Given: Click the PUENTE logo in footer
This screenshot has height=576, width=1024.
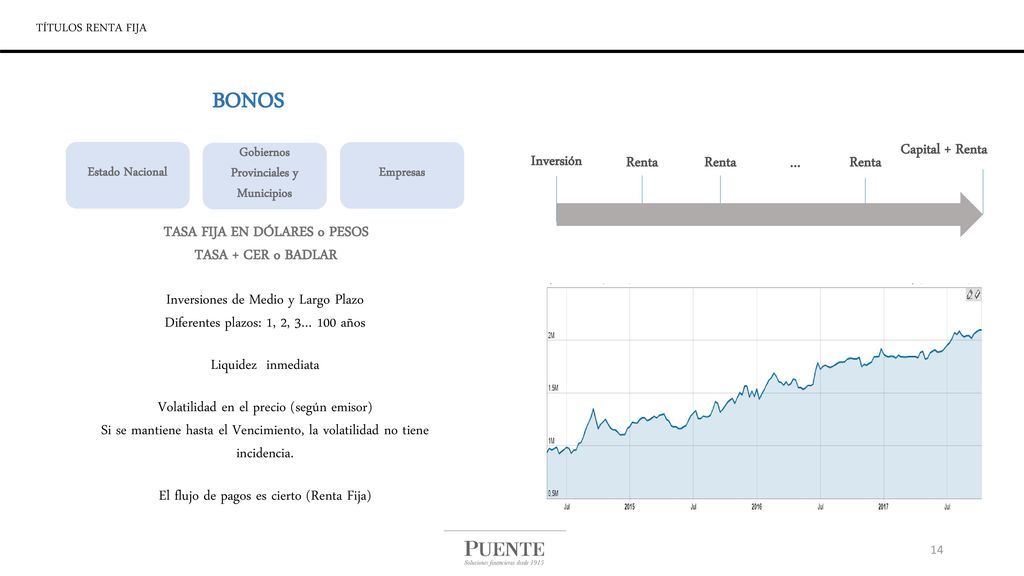Looking at the screenshot, I should pyautogui.click(x=504, y=552).
